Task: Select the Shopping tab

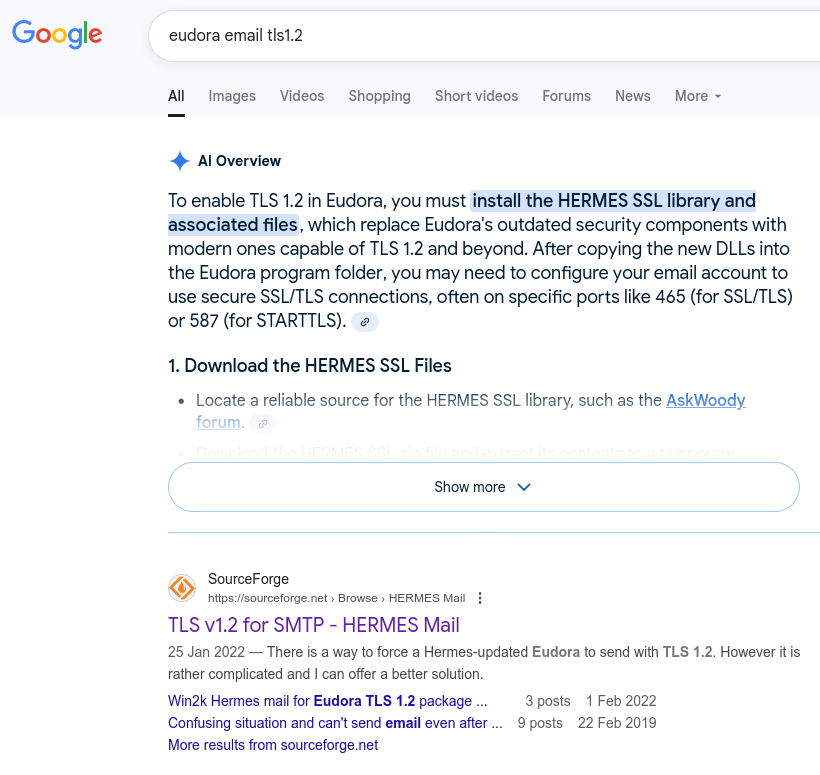Action: (379, 96)
